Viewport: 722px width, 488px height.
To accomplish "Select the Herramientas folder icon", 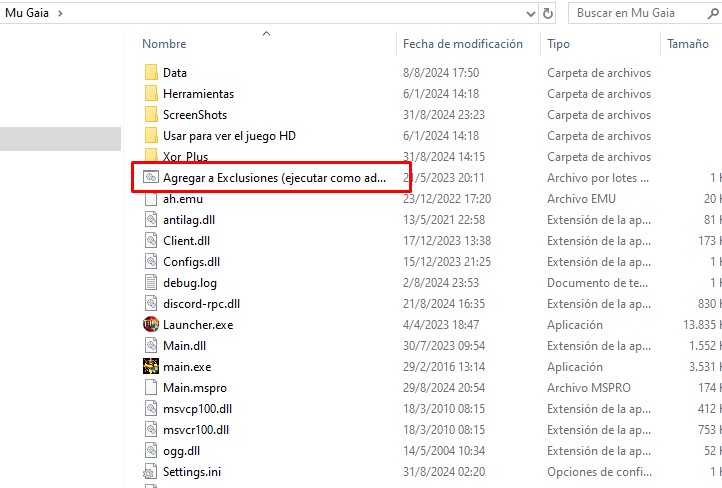I will [151, 94].
